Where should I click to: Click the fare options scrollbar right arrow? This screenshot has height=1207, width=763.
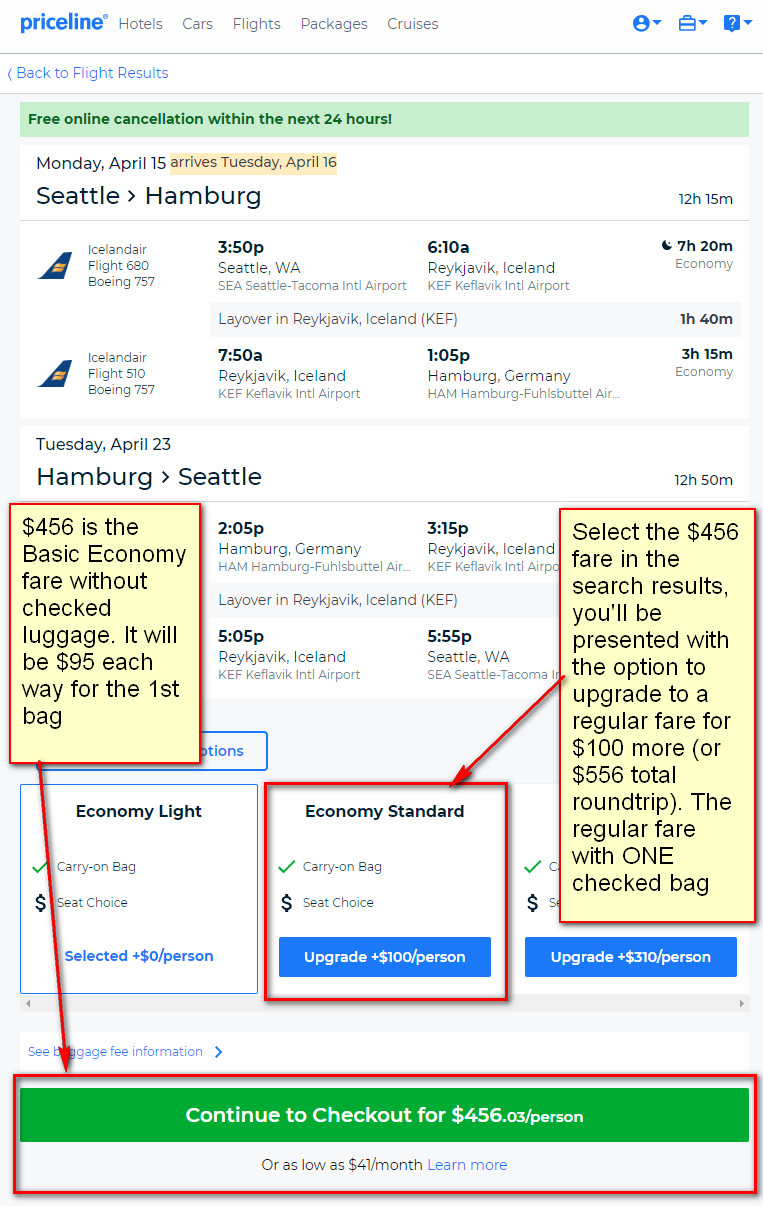pyautogui.click(x=742, y=1003)
